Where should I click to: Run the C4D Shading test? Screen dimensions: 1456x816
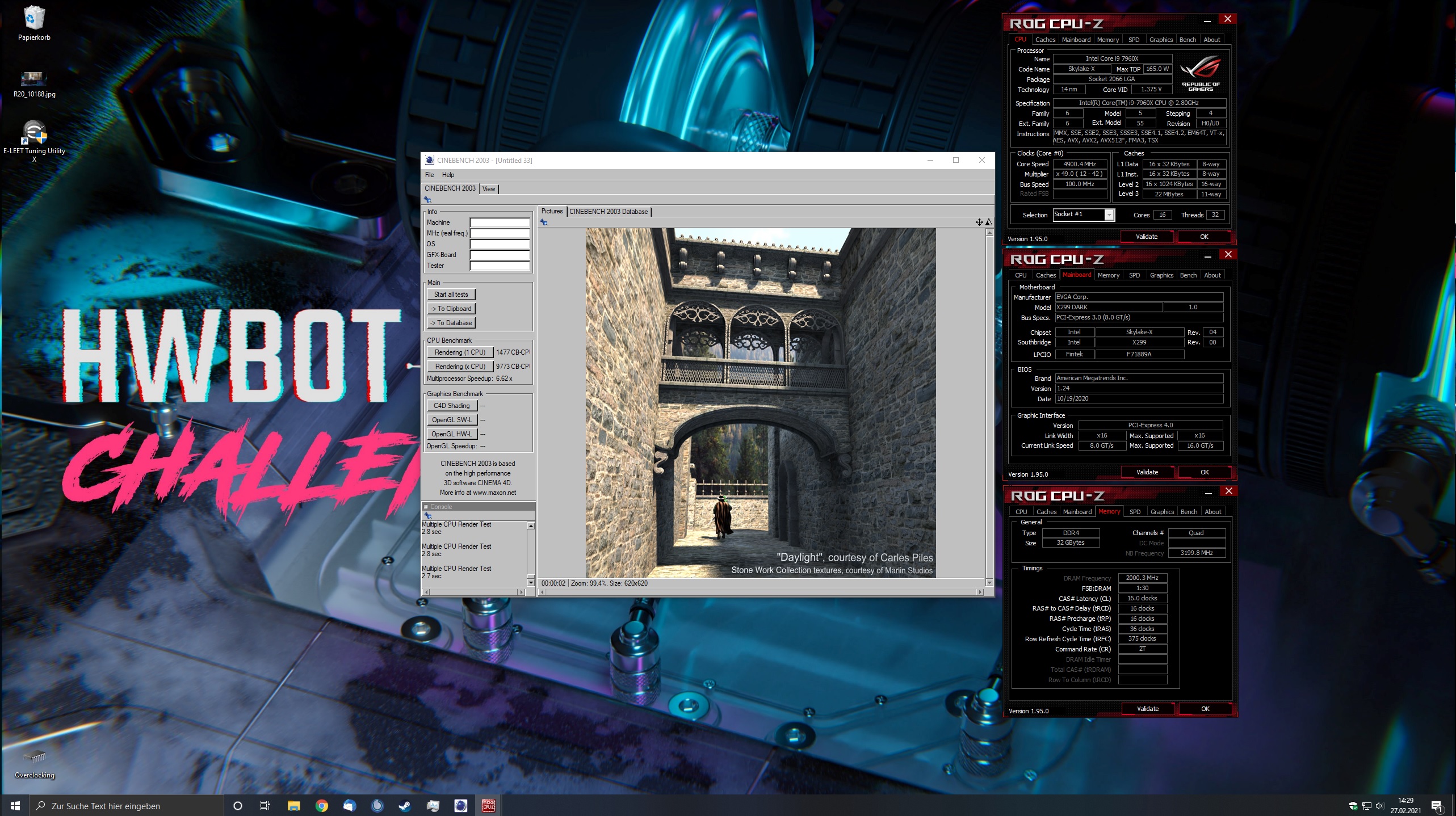point(452,406)
